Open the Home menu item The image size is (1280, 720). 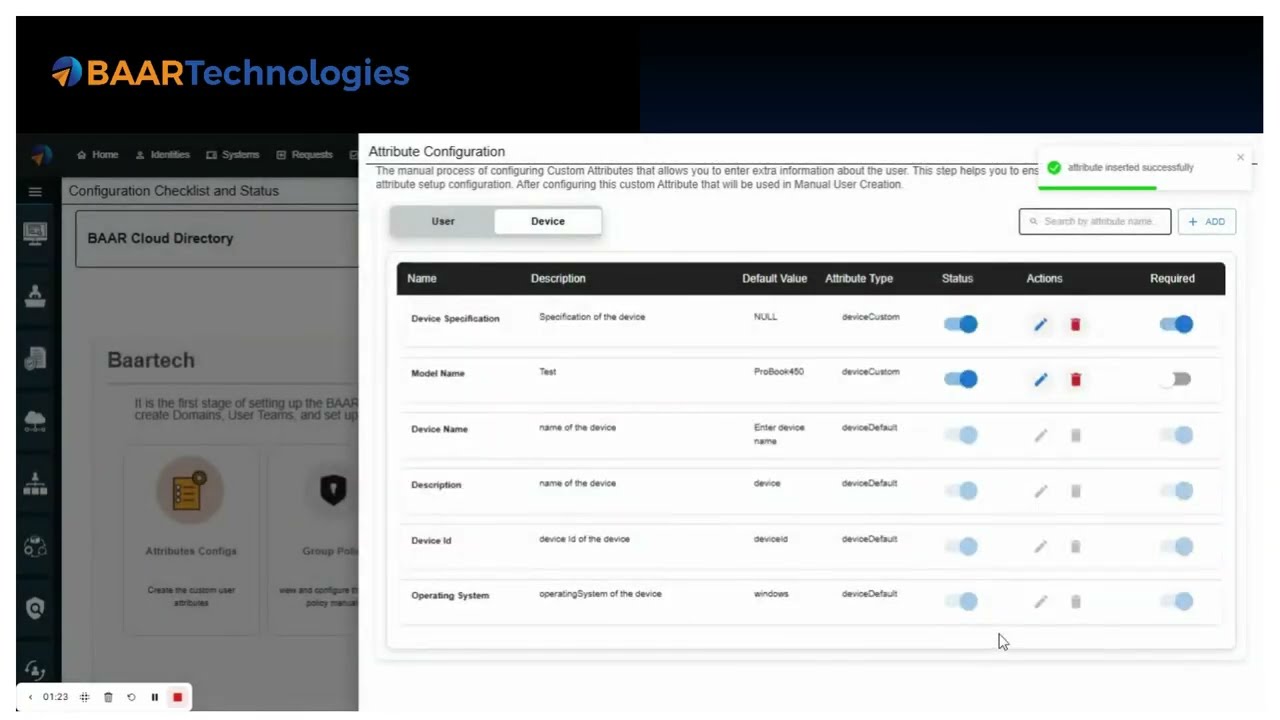tap(98, 155)
